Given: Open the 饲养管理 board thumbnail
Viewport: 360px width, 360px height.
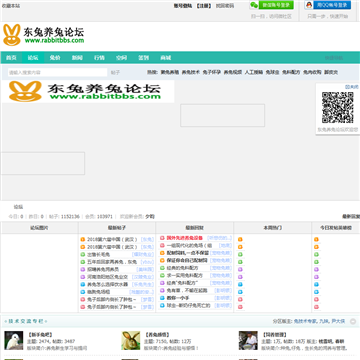Looking at the screenshot, I should (x=248, y=340).
